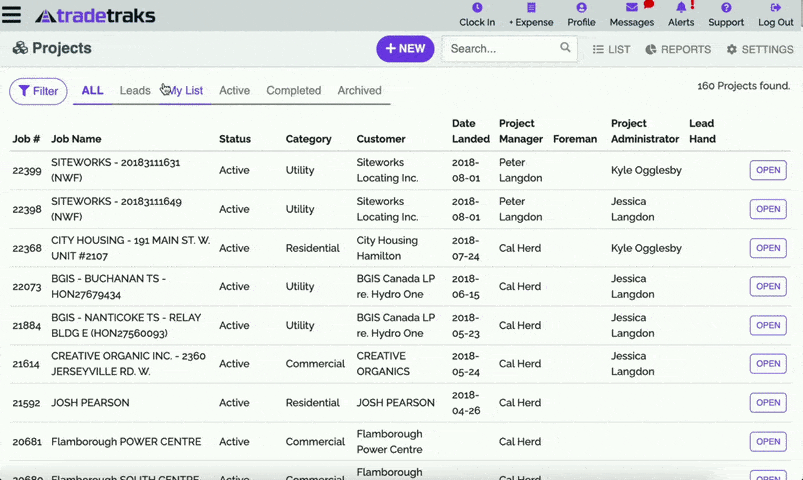The height and width of the screenshot is (480, 803).
Task: Click the Project Administrator column header
Action: pos(645,131)
